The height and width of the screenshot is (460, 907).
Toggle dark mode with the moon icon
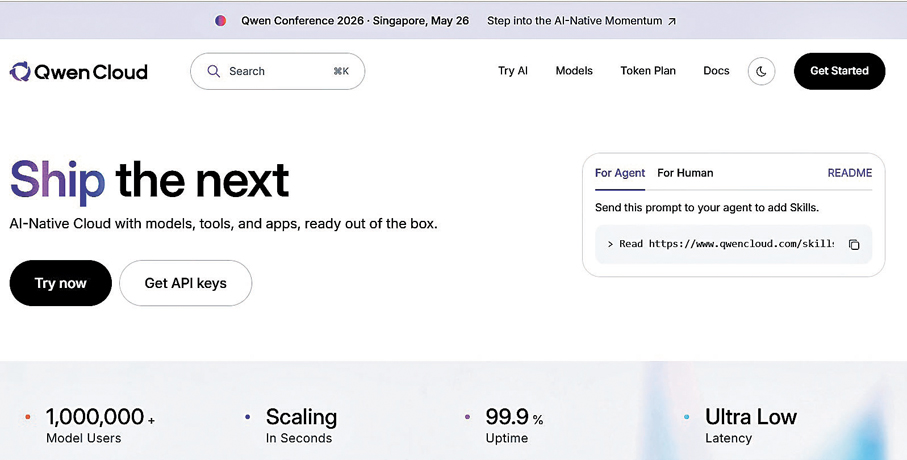(x=761, y=71)
